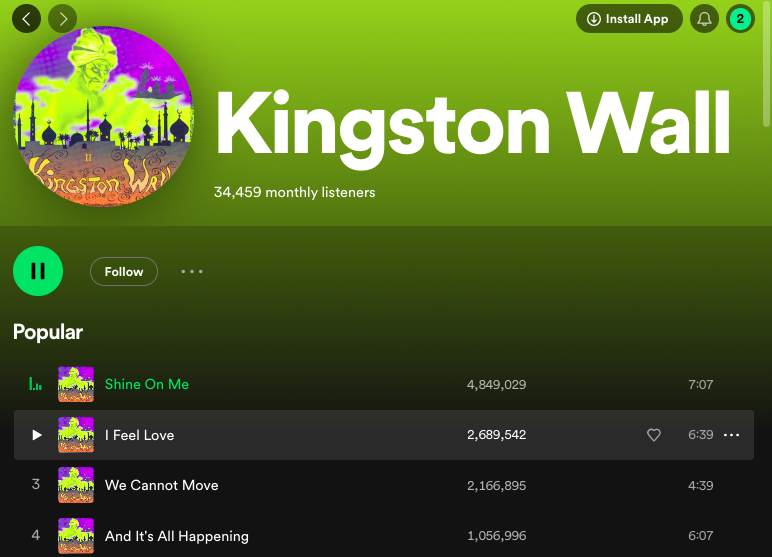Viewport: 772px width, 557px height.
Task: Click the Popular section heading
Action: pos(48,332)
